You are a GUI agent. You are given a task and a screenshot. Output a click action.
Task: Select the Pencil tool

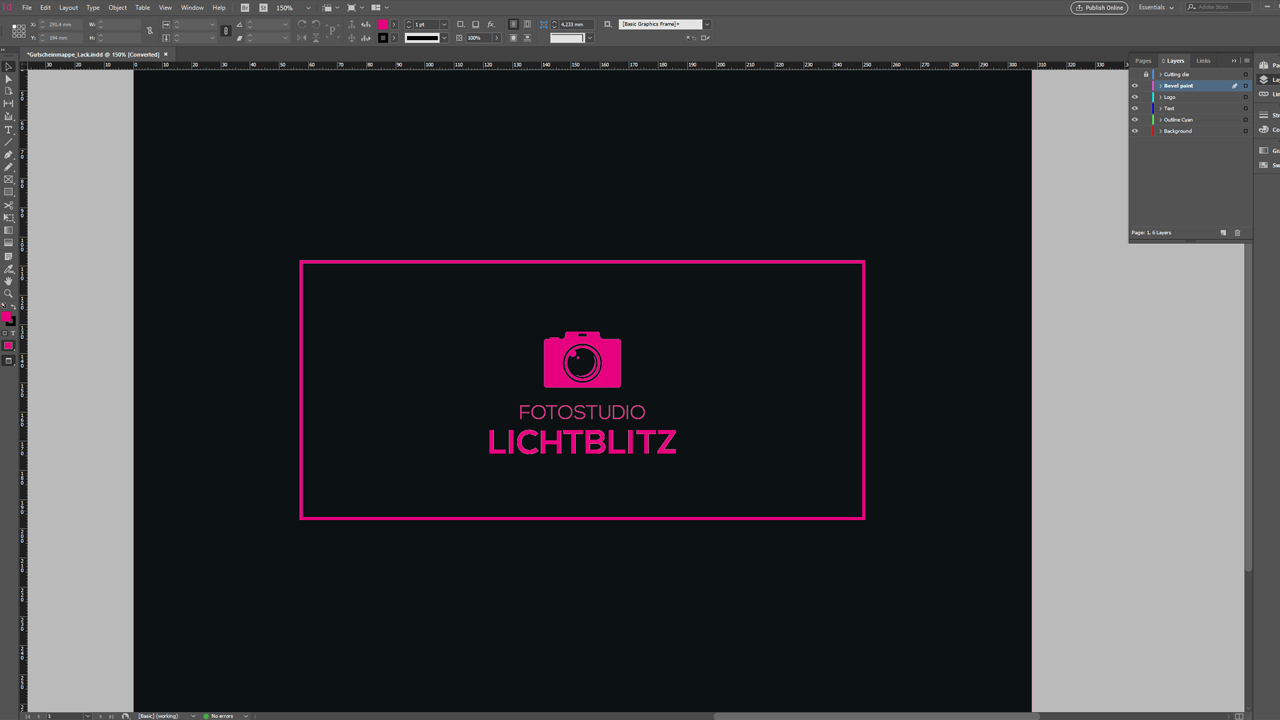pos(9,167)
